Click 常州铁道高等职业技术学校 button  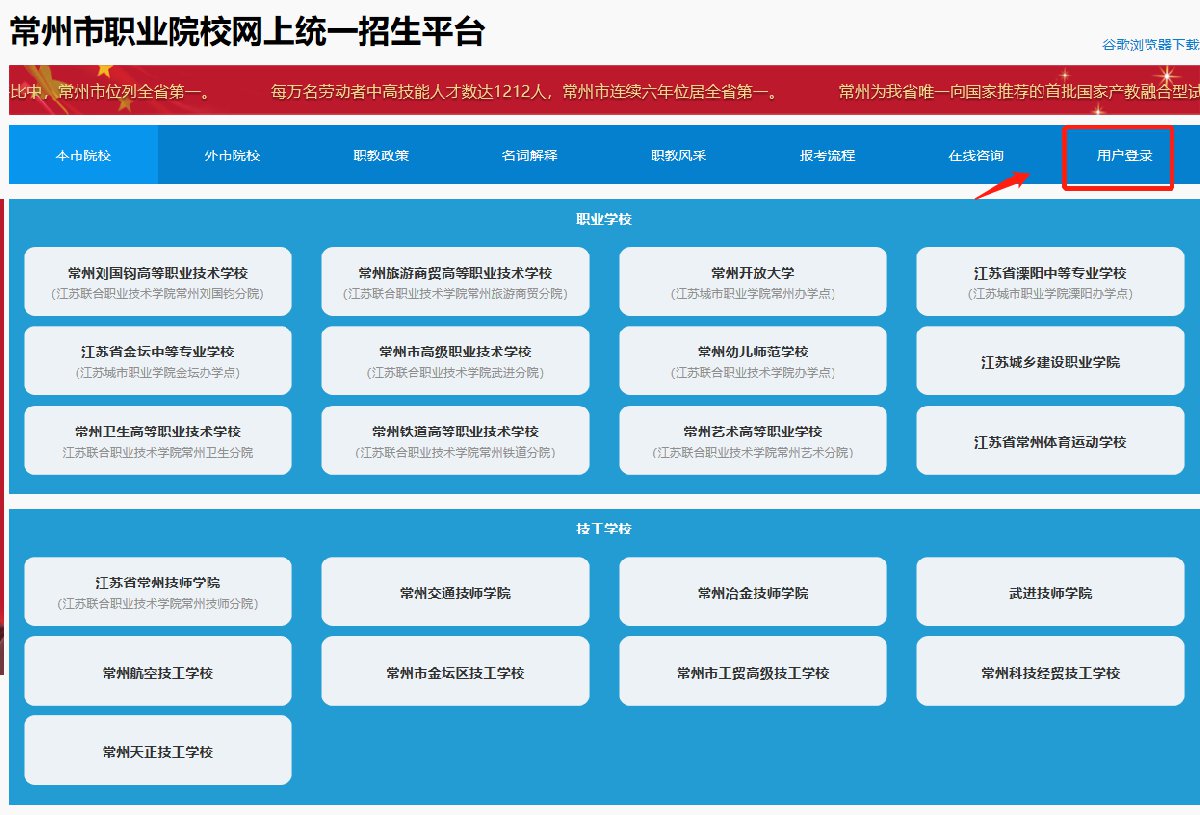point(455,441)
